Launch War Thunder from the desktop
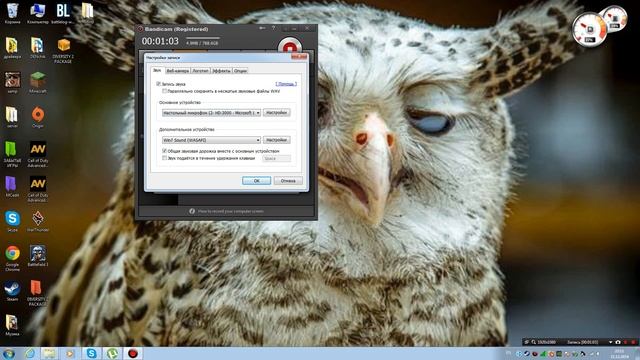Screen dimensions: 640x360 38,222
